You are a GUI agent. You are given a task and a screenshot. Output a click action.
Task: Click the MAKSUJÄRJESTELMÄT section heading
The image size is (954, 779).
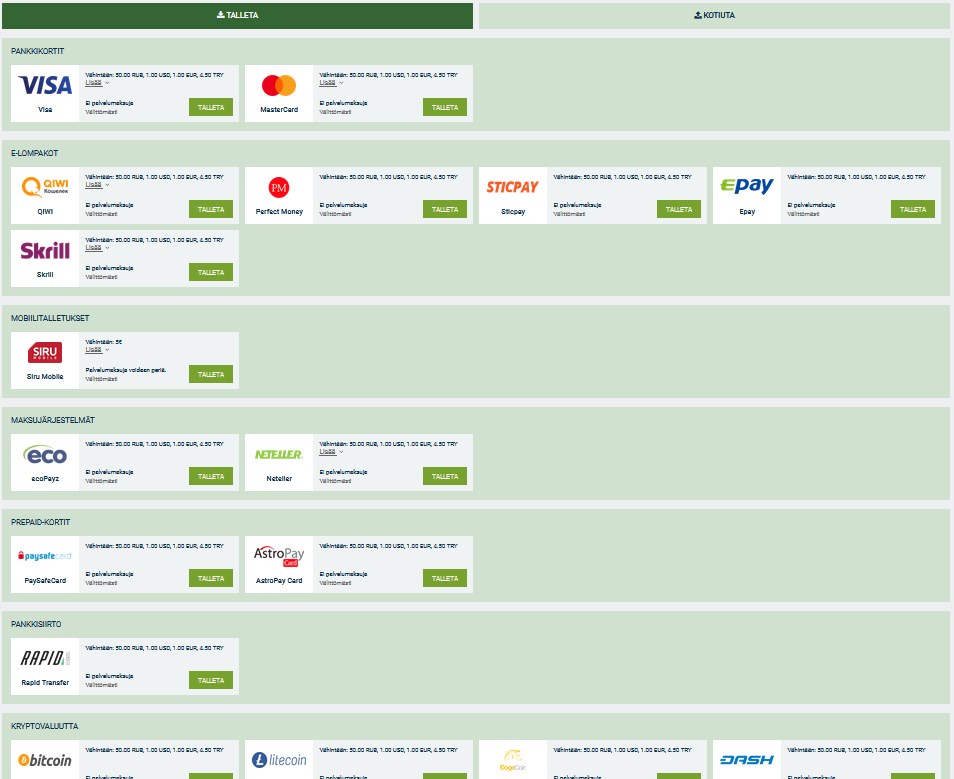53,420
